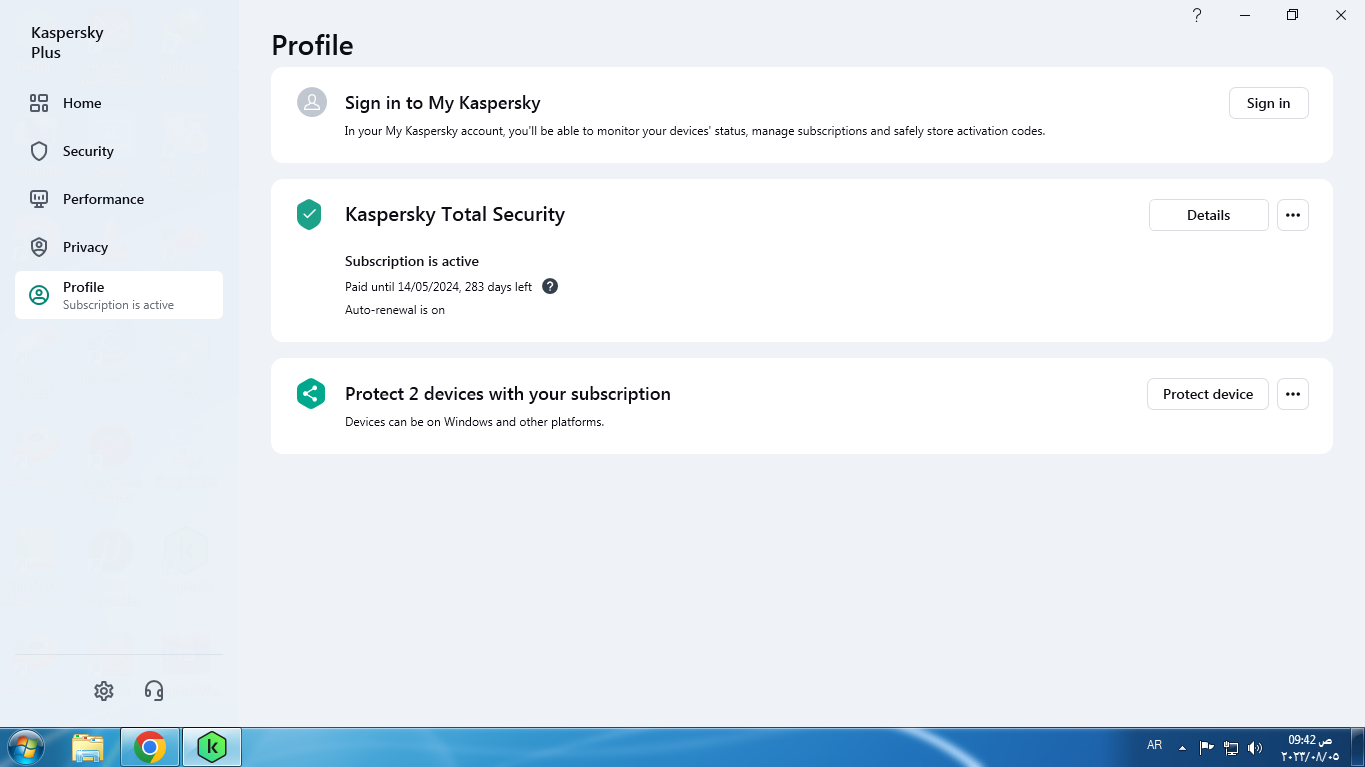1365x767 pixels.
Task: Go to the Security section
Action: tap(119, 151)
